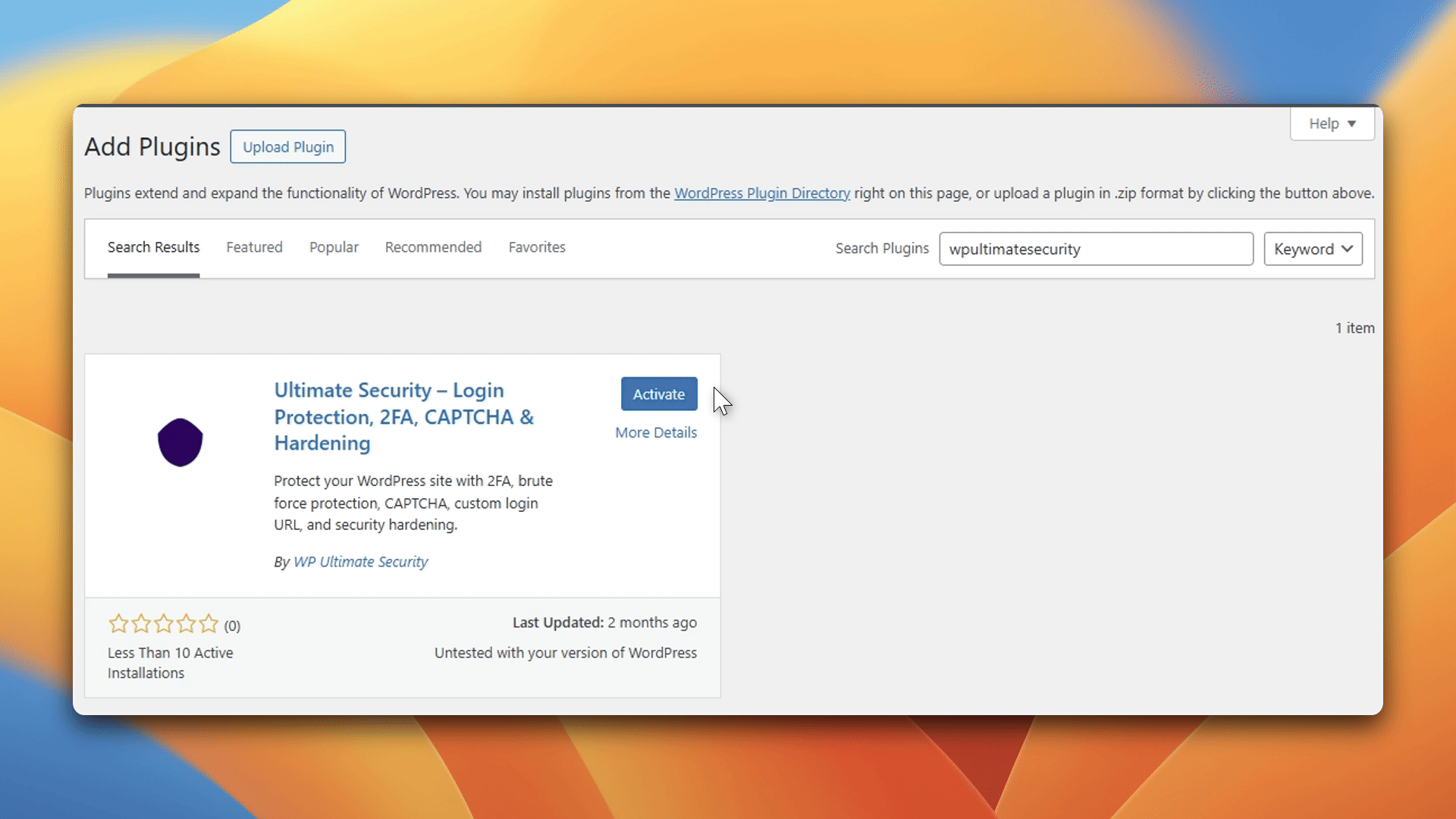
Task: Open the Favorites plugins tab
Action: (x=537, y=247)
